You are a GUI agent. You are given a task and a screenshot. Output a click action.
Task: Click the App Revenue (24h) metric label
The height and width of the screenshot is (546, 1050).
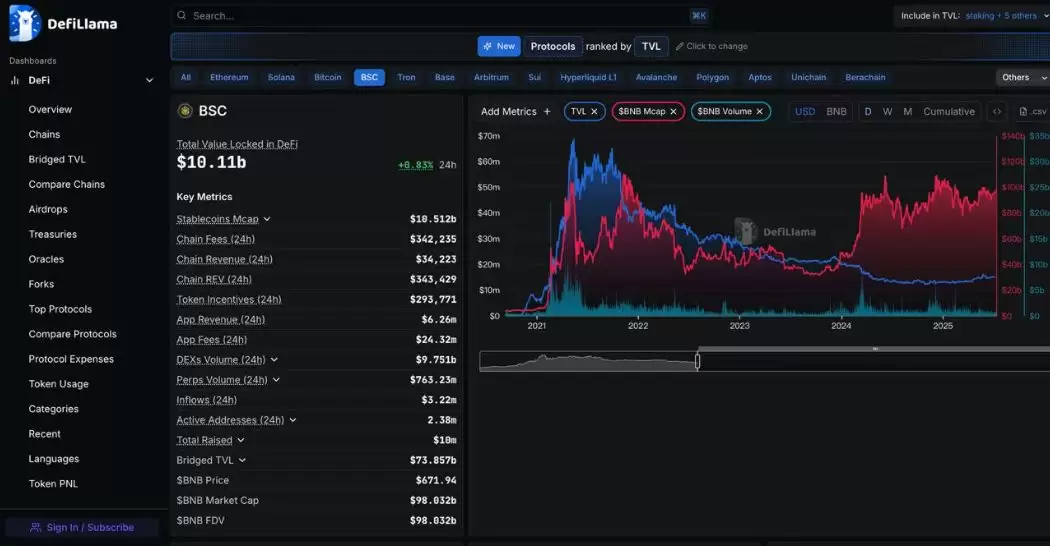pos(221,320)
